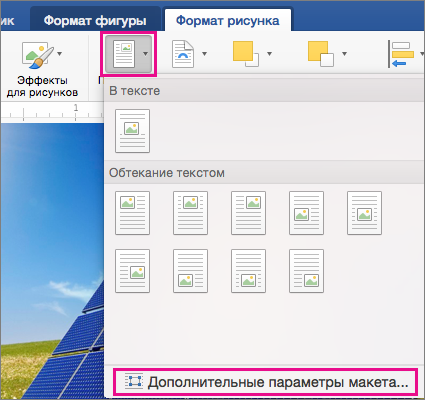Viewport: 425px width, 400px height.
Task: Click the Position document icon with blue arc
Action: click(x=183, y=54)
